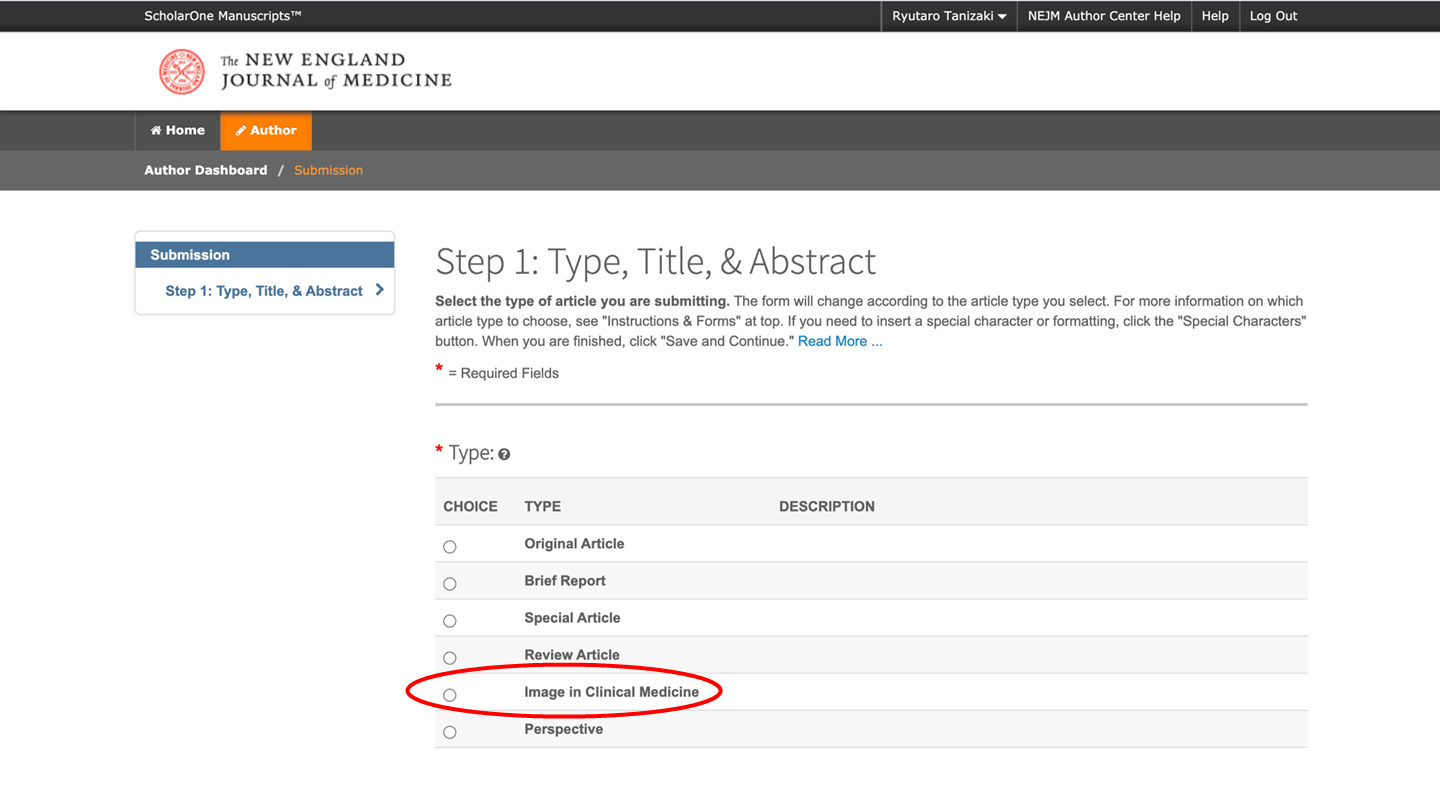Select the Original Article radio button

click(x=450, y=547)
